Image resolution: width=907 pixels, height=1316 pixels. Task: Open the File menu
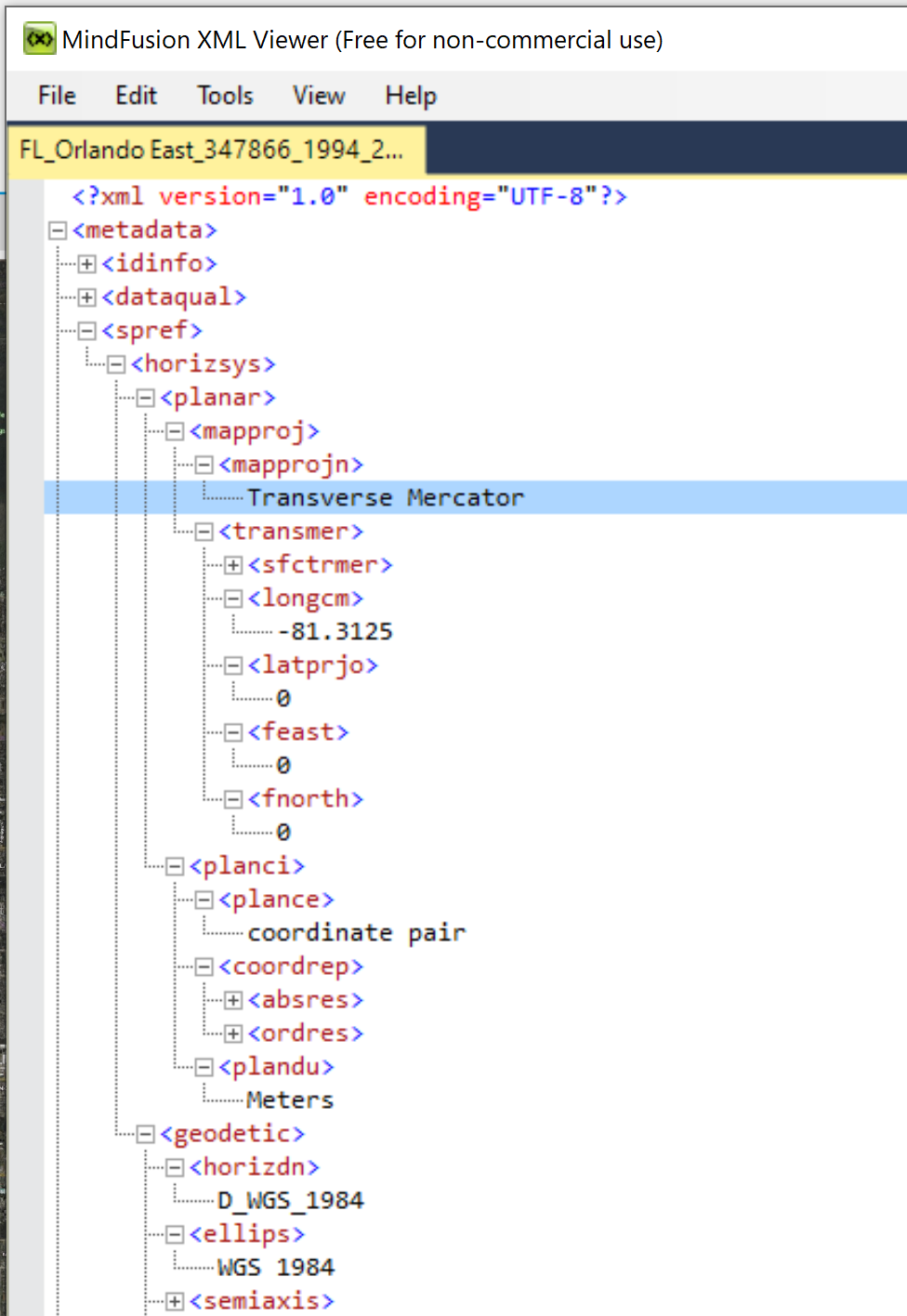click(56, 96)
